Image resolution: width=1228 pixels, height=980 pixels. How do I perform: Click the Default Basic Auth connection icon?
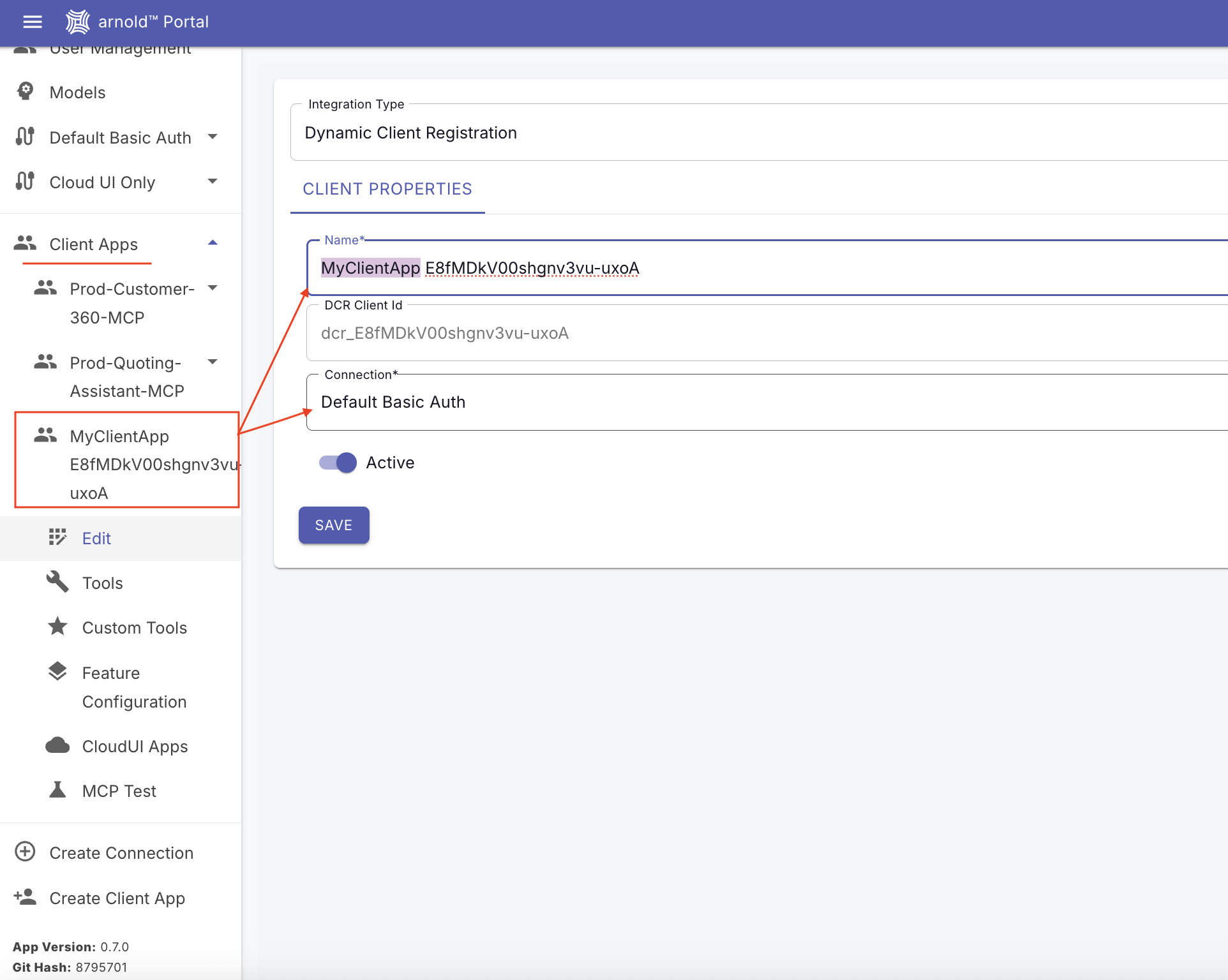pyautogui.click(x=25, y=137)
